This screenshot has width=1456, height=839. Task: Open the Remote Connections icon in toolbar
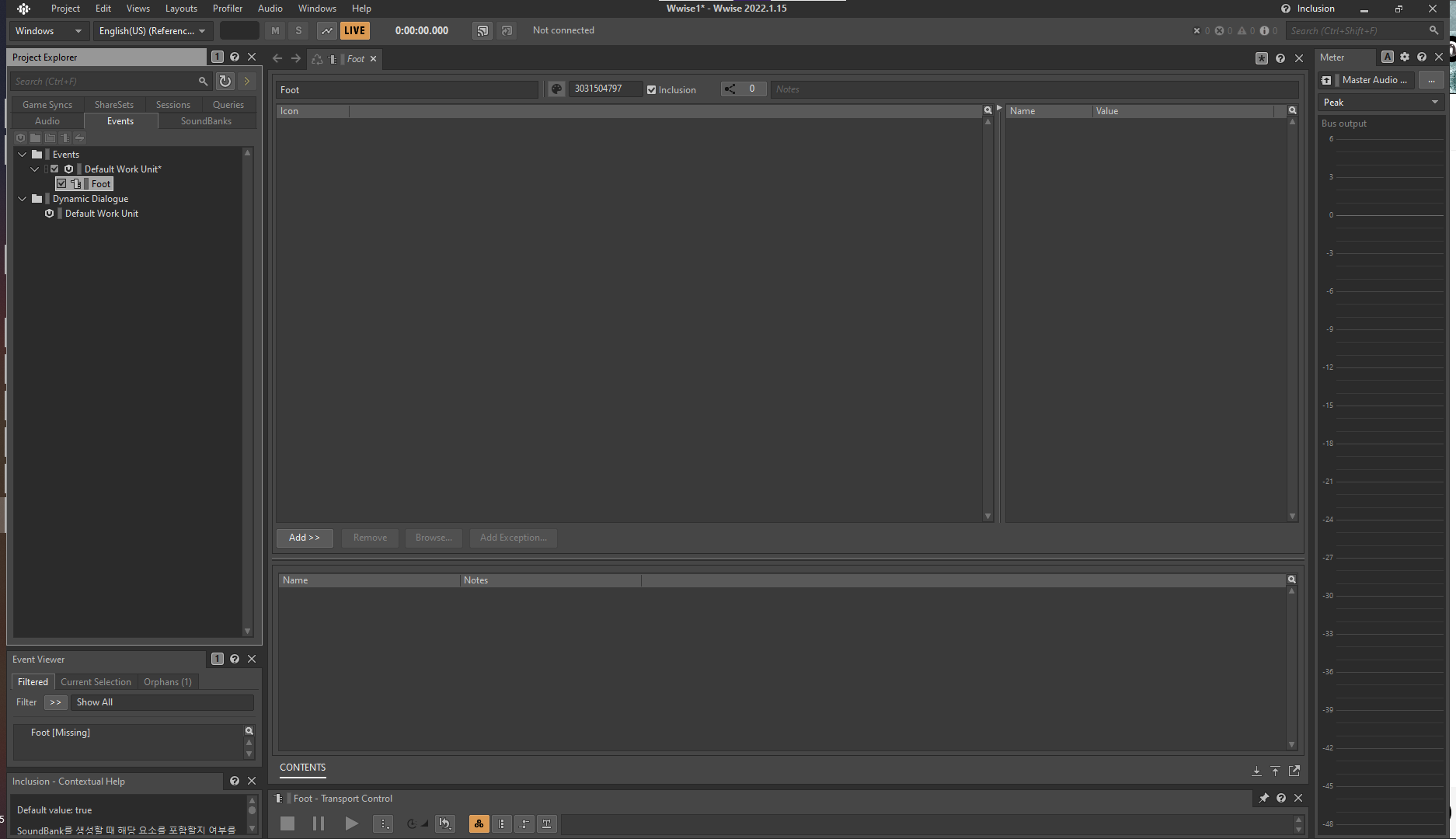tap(482, 30)
